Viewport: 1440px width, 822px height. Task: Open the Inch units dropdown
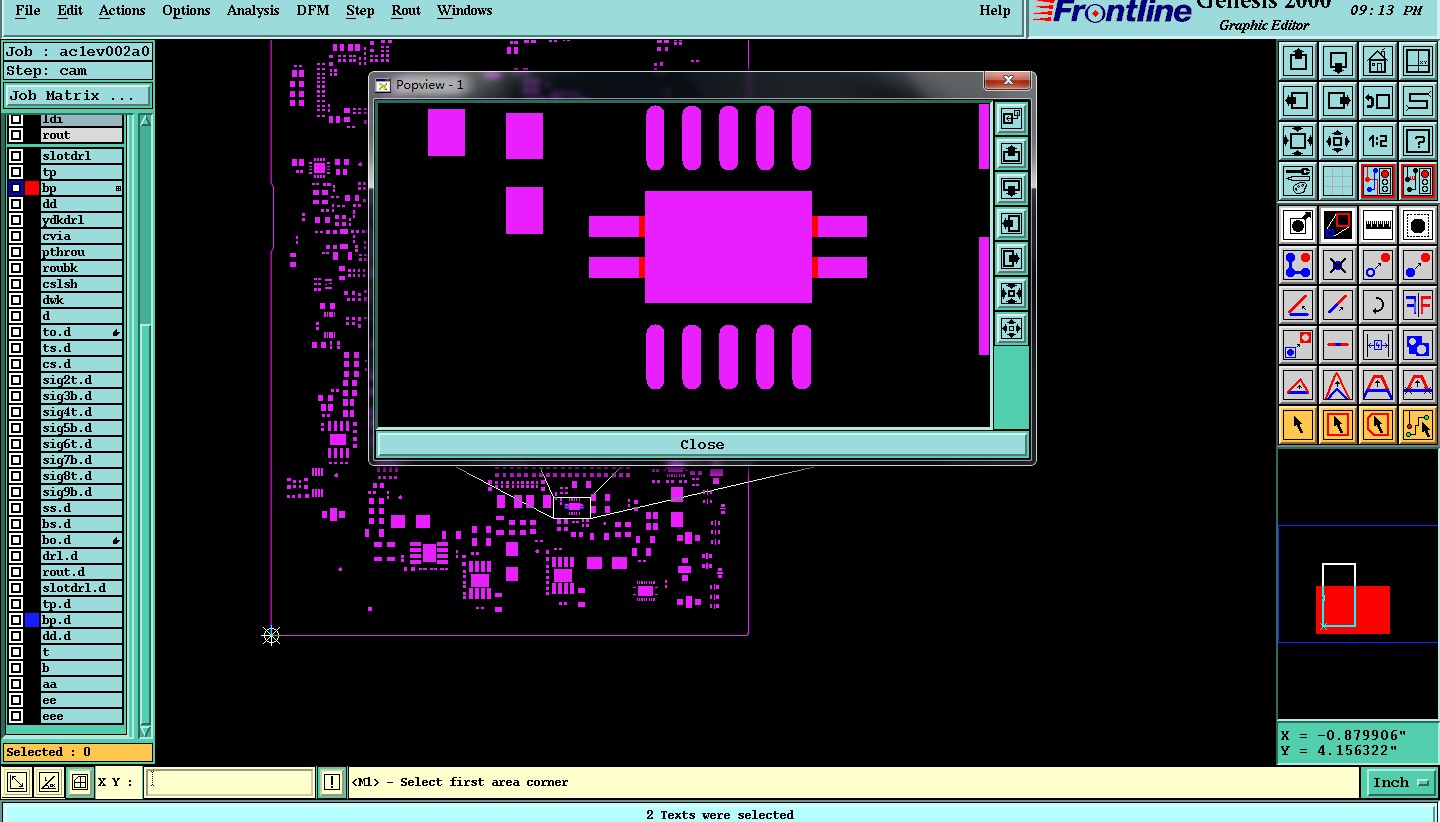point(1399,782)
